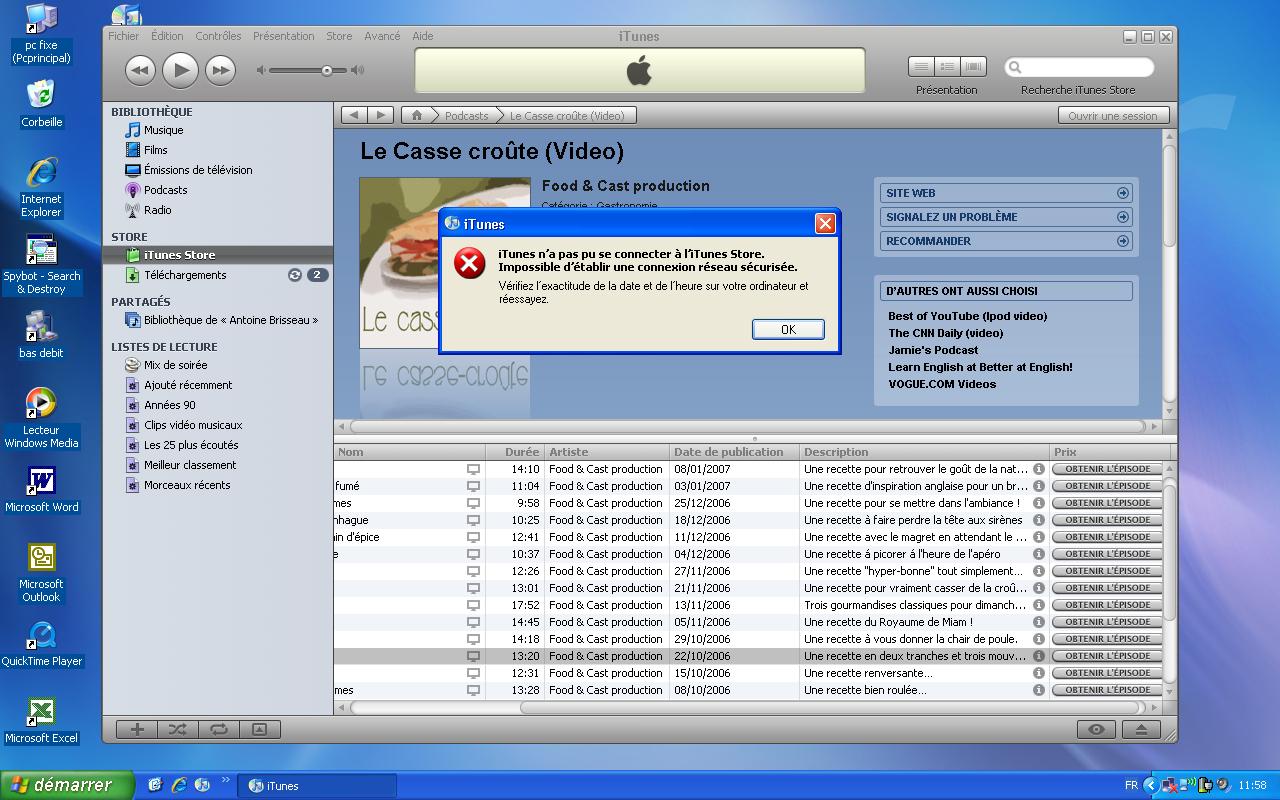Show info for the 25/12/2006 episode
The width and height of the screenshot is (1280, 800).
coord(1039,503)
